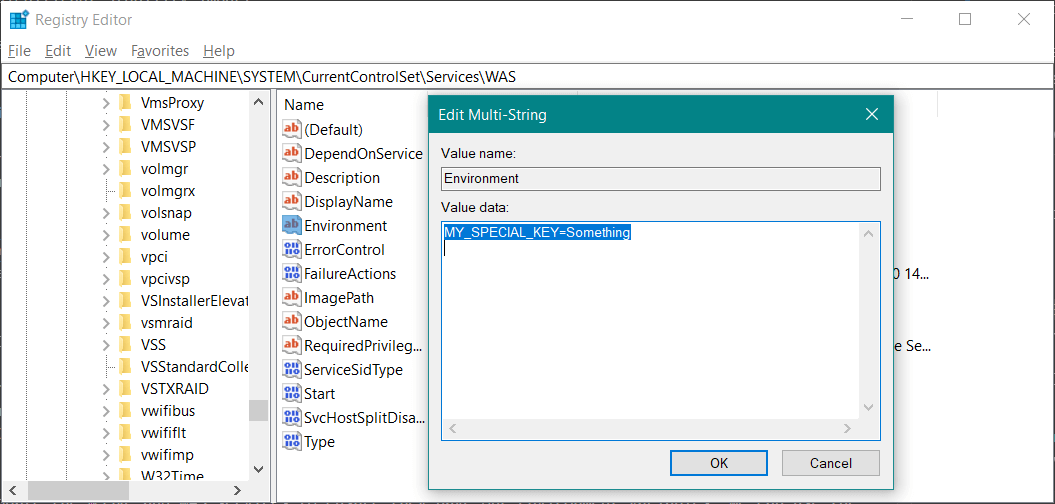Open the Edit menu
This screenshot has height=504, width=1055.
coord(58,50)
